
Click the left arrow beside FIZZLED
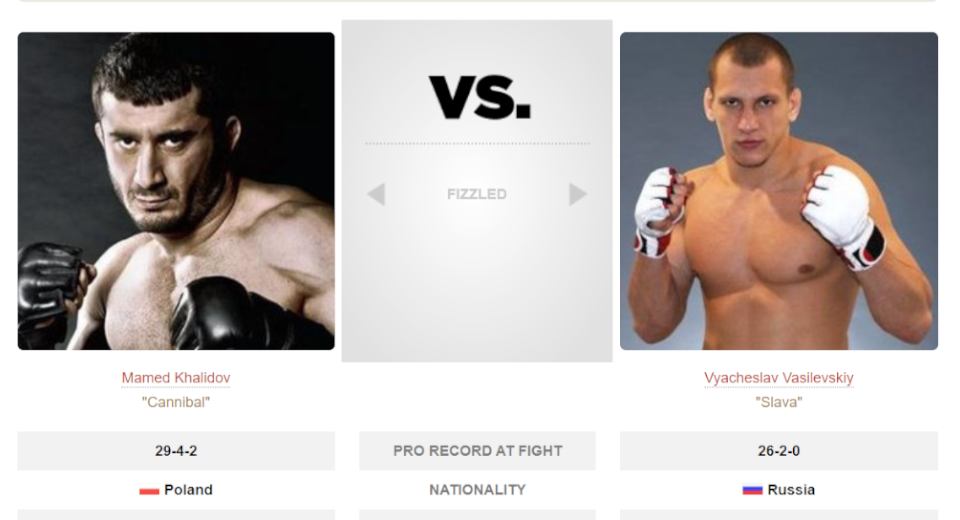click(376, 194)
